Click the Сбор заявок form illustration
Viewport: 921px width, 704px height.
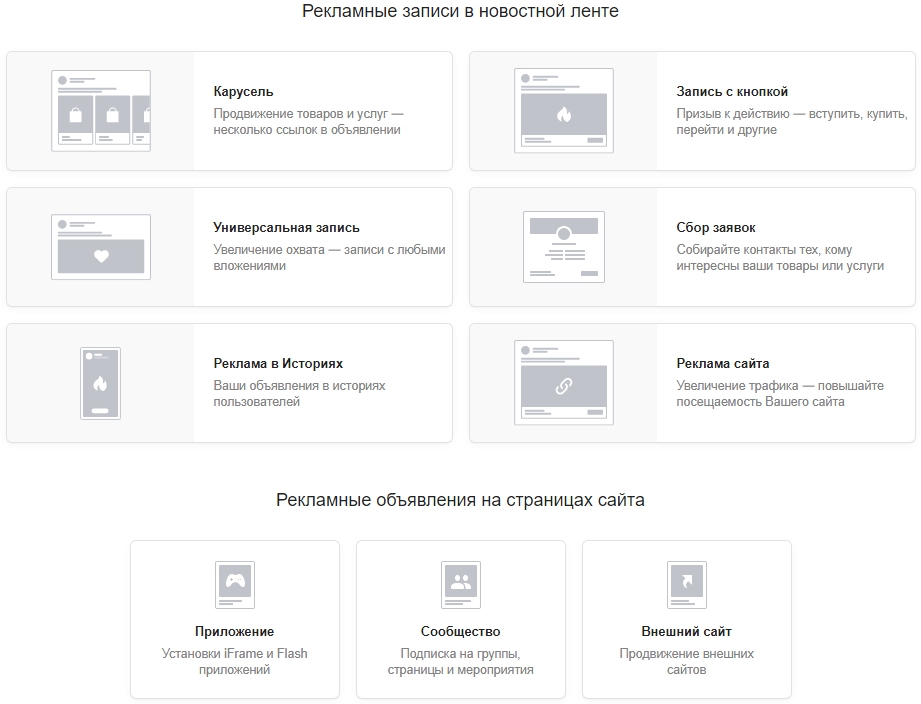(x=564, y=247)
